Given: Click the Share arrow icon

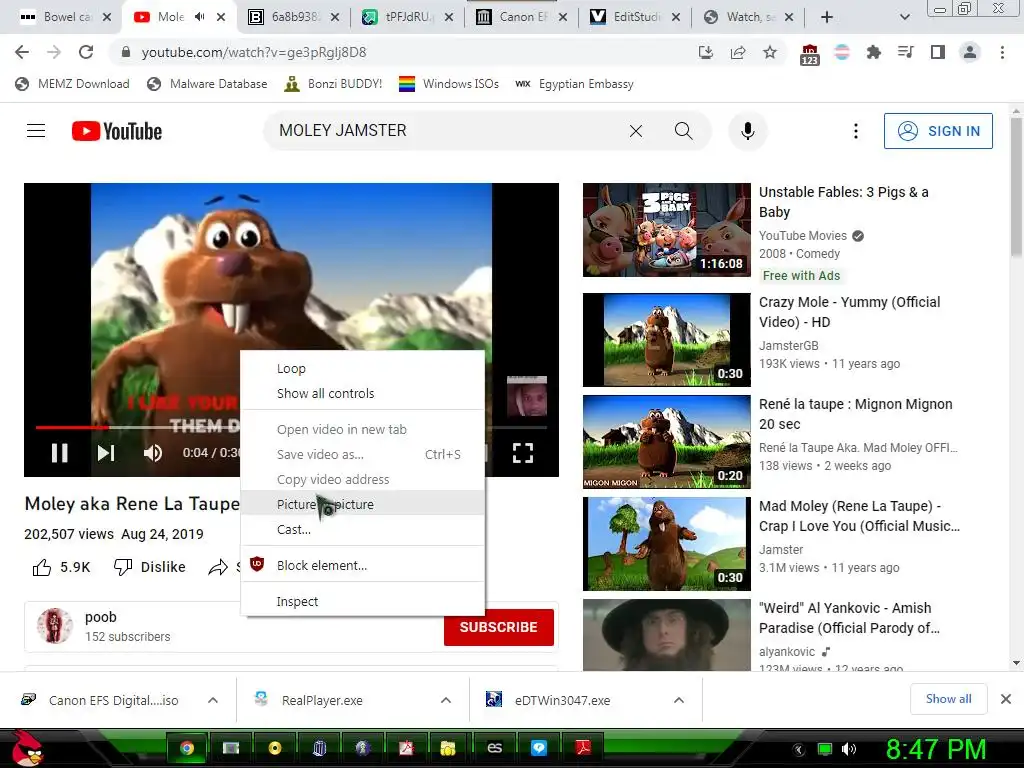Looking at the screenshot, I should coord(218,567).
